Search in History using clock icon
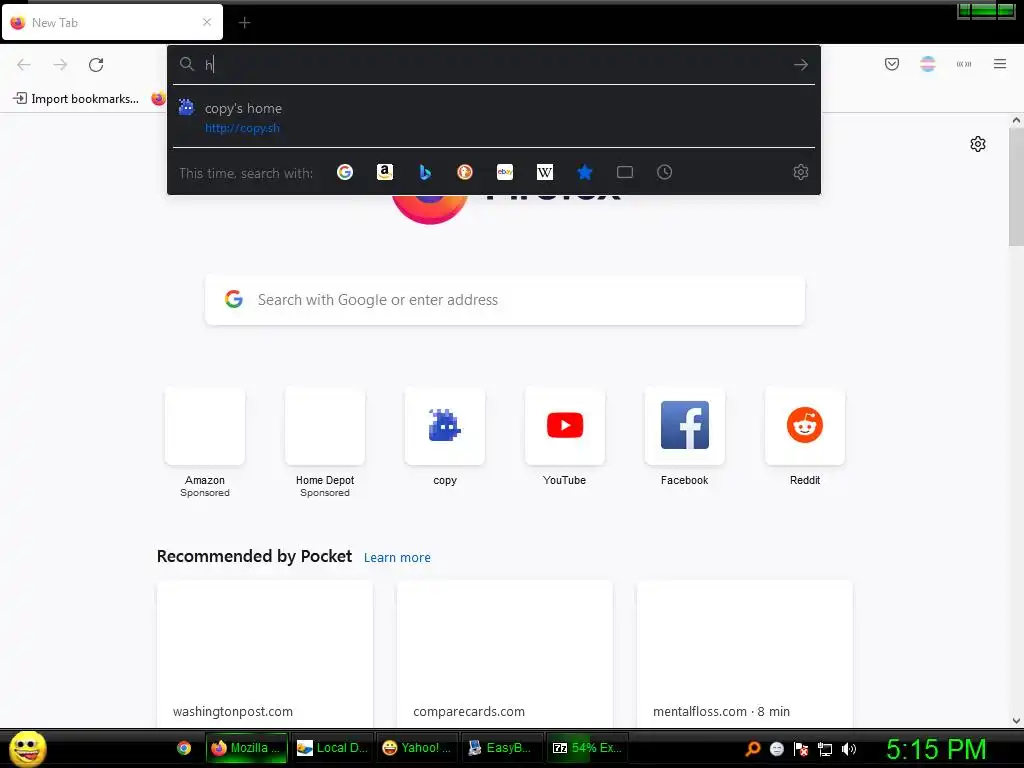 coord(665,172)
